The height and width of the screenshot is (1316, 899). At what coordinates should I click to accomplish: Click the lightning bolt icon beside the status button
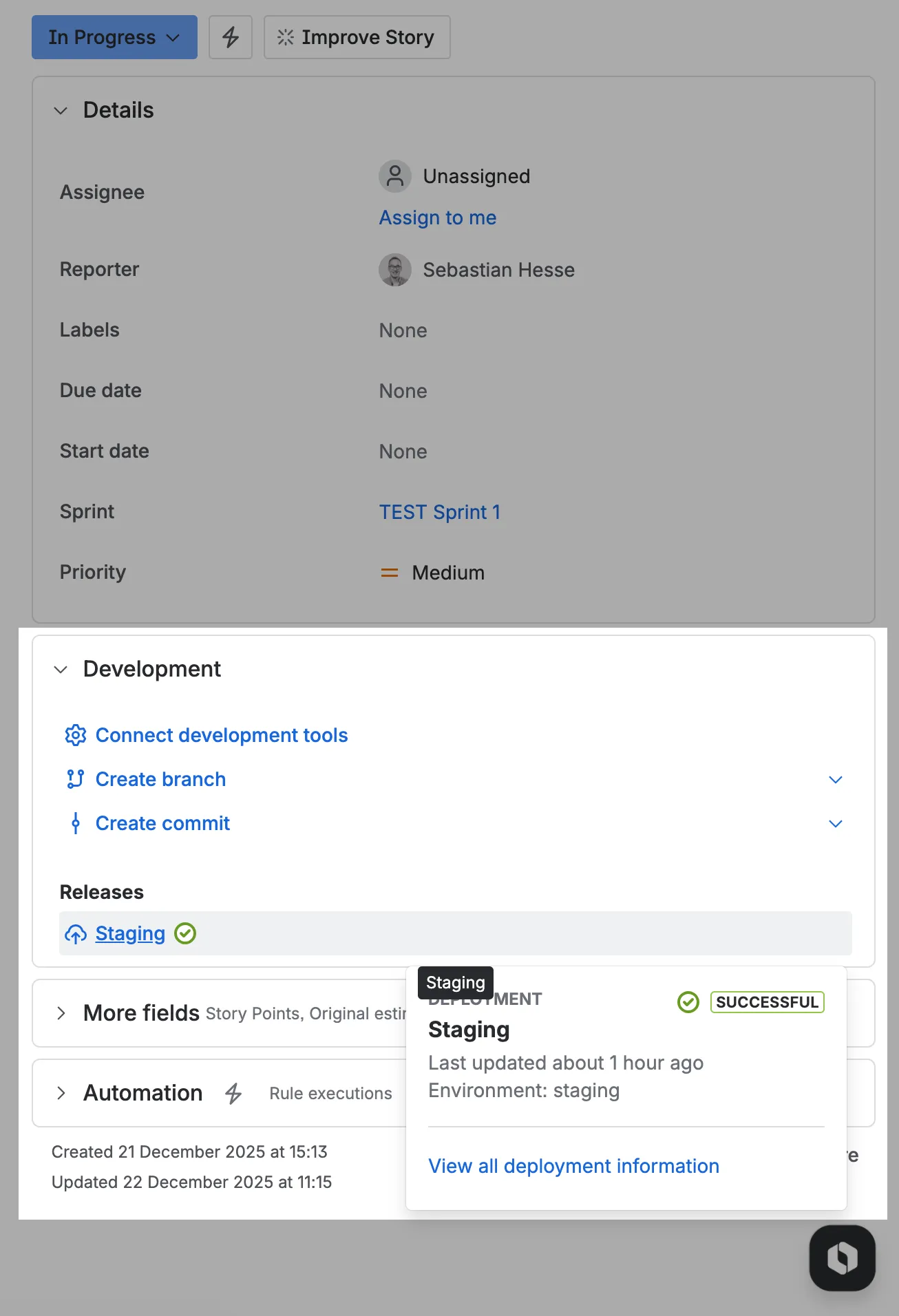point(230,36)
